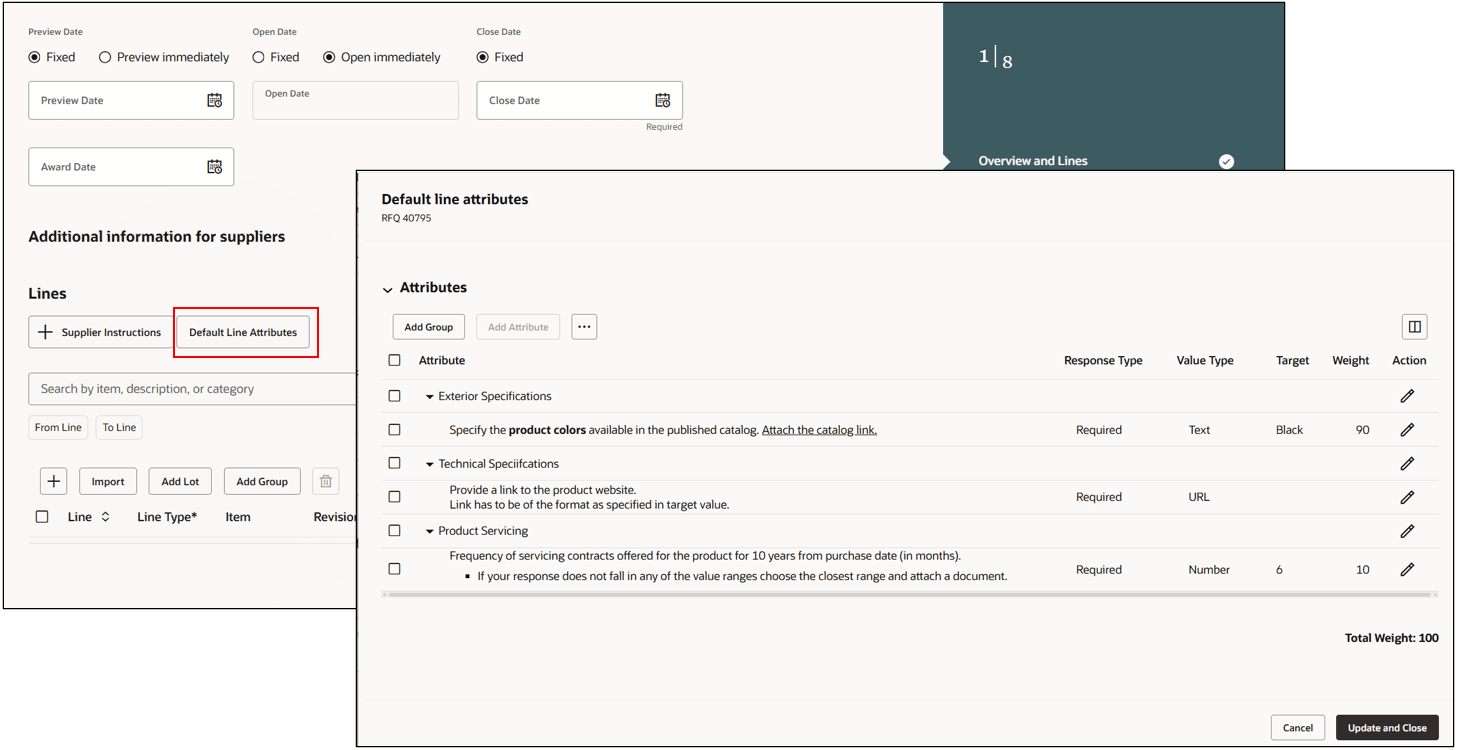Image resolution: width=1457 pixels, height=750 pixels.
Task: Open the Attach the catalog link hyperlink
Action: [818, 429]
